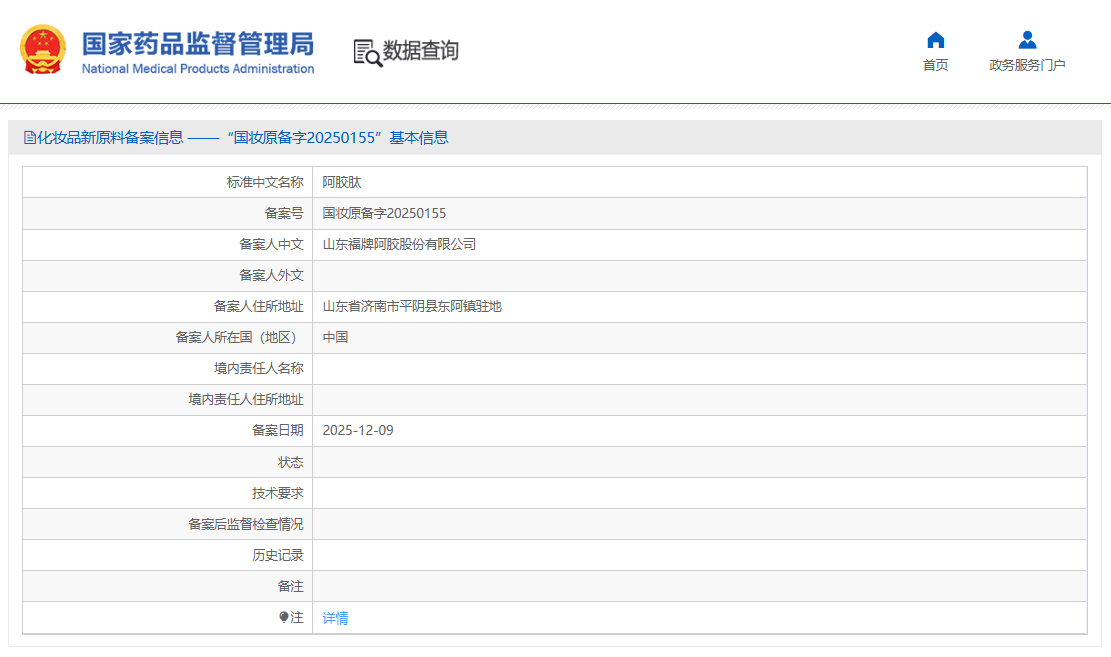The height and width of the screenshot is (657, 1111).
Task: Click the 国家药品监督管理局 title text
Action: click(197, 44)
